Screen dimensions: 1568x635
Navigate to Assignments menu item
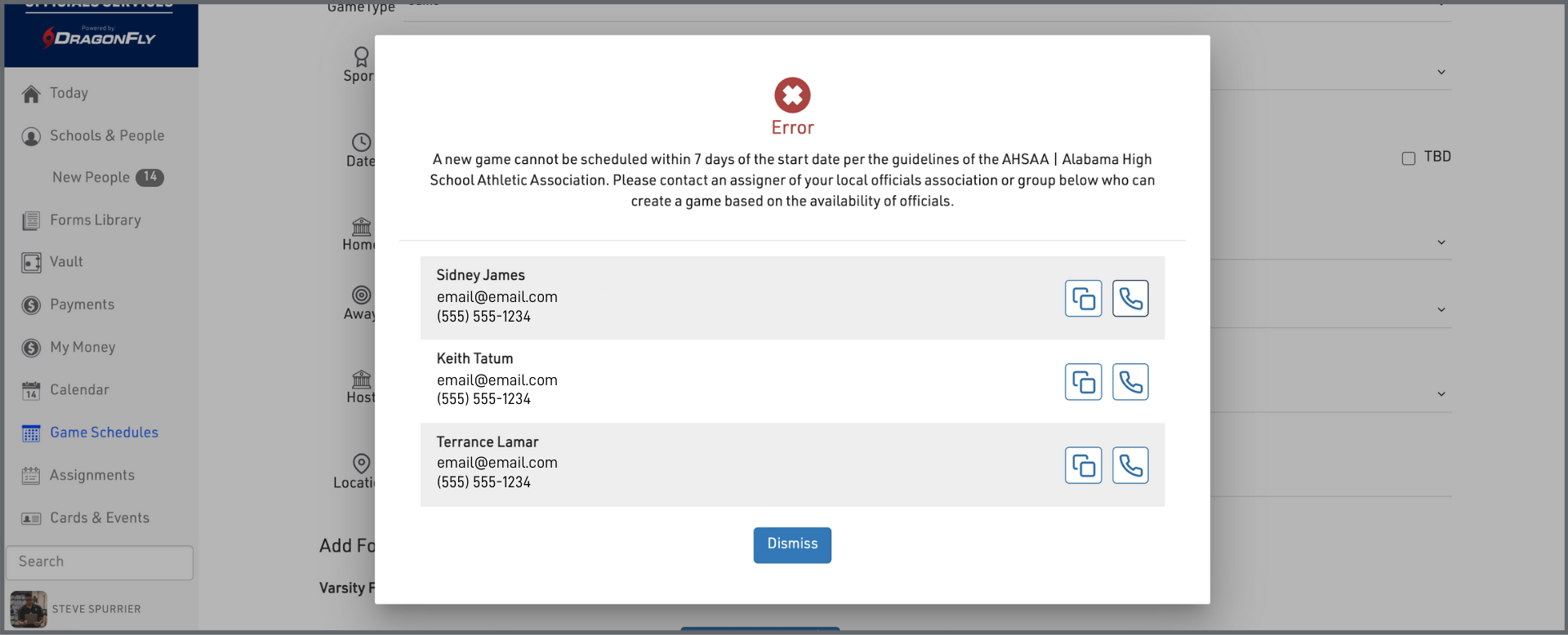(91, 475)
